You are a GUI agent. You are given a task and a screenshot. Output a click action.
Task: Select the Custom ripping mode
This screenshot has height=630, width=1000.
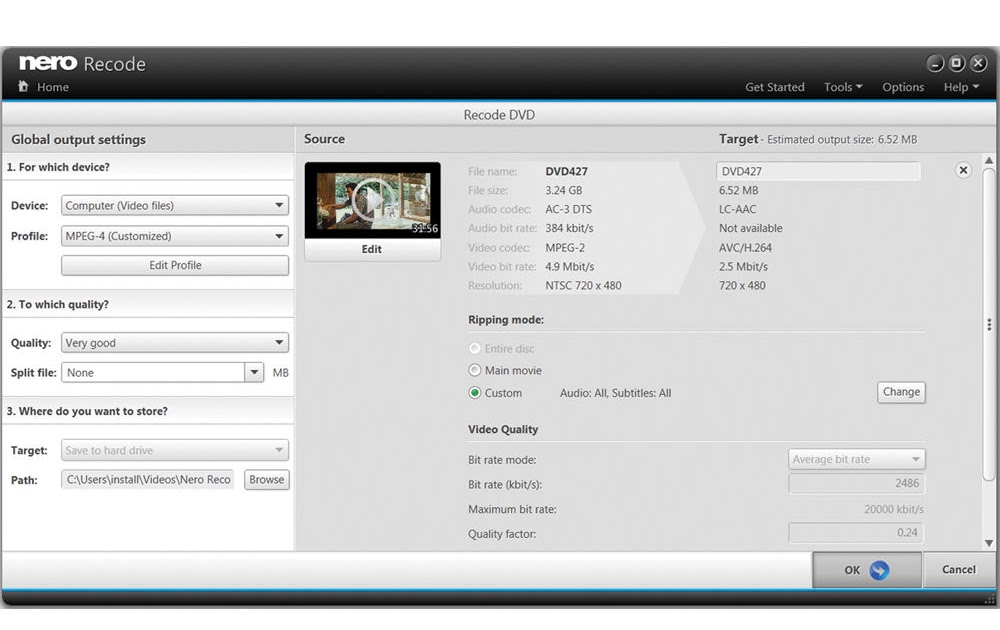click(474, 393)
